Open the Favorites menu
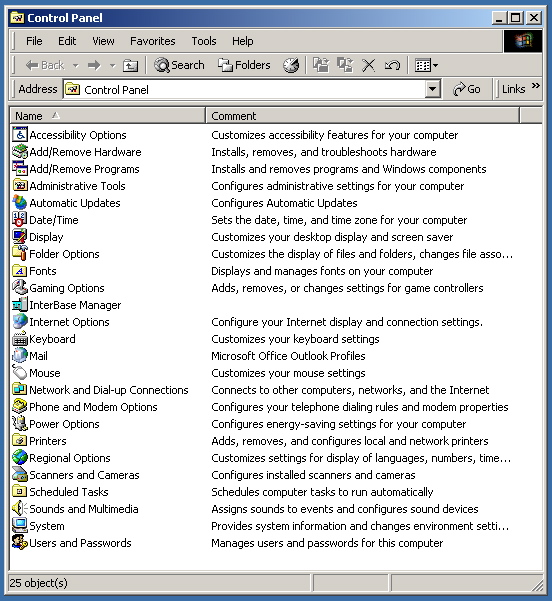The image size is (552, 601). coord(153,41)
